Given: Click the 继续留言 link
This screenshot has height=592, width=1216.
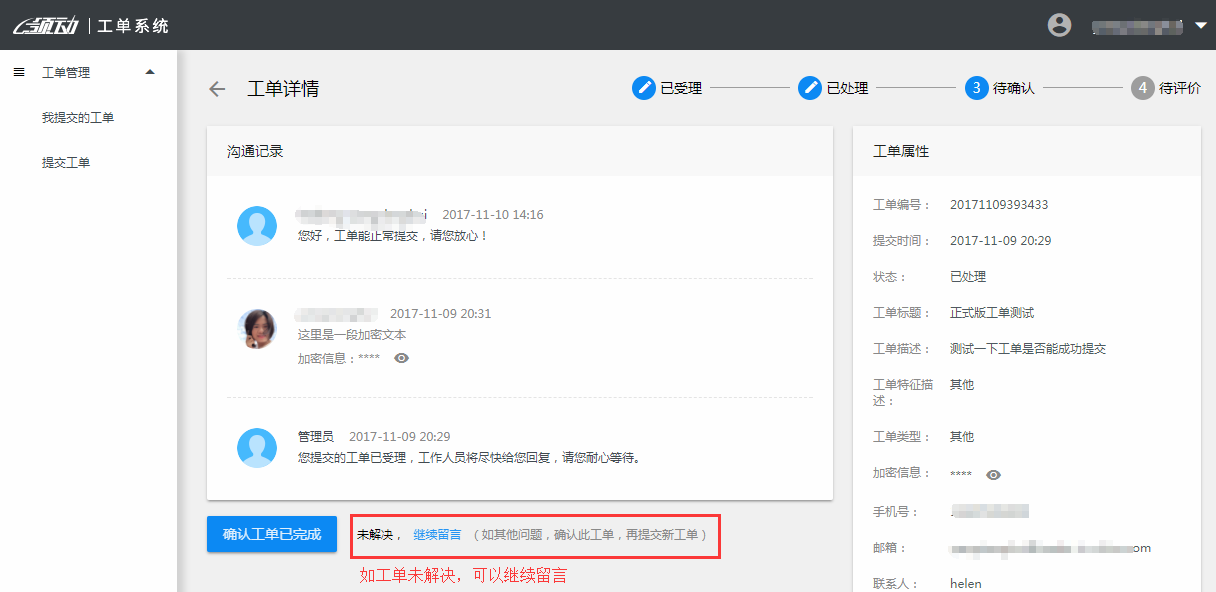Looking at the screenshot, I should (437, 535).
